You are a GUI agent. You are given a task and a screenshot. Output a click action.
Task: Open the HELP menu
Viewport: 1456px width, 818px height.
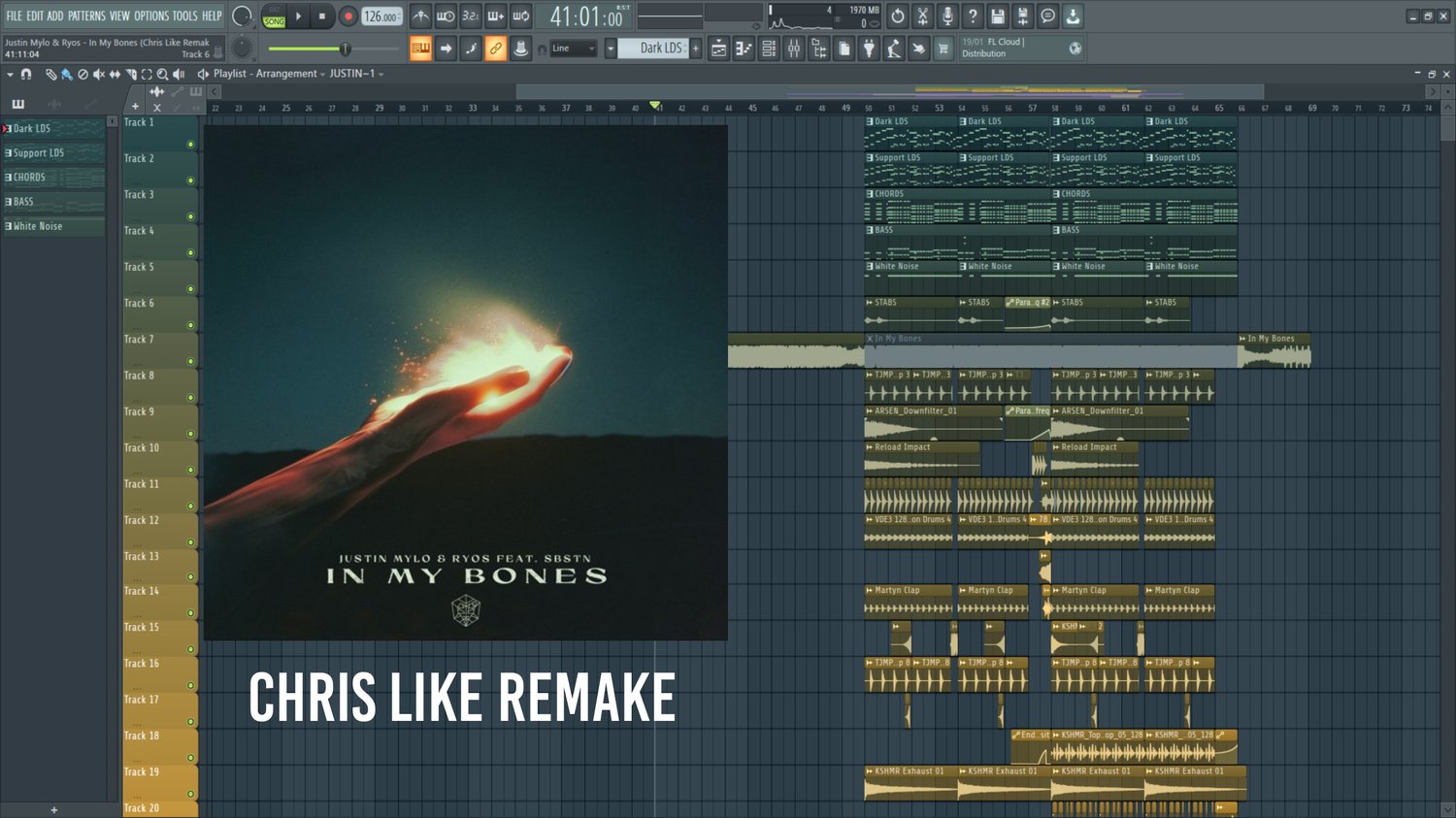pyautogui.click(x=212, y=16)
